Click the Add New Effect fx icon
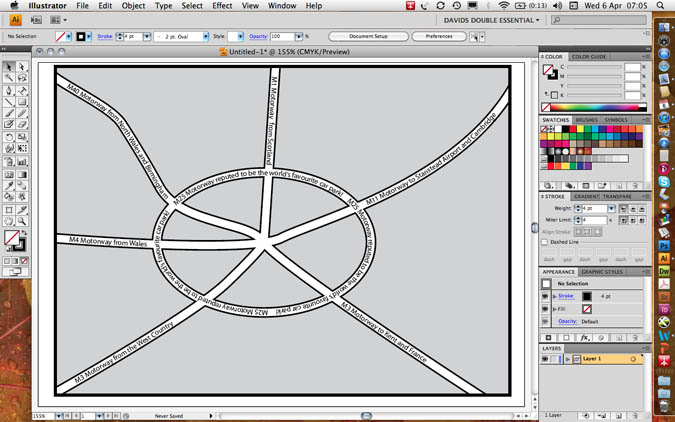The height and width of the screenshot is (422, 675). tap(584, 338)
